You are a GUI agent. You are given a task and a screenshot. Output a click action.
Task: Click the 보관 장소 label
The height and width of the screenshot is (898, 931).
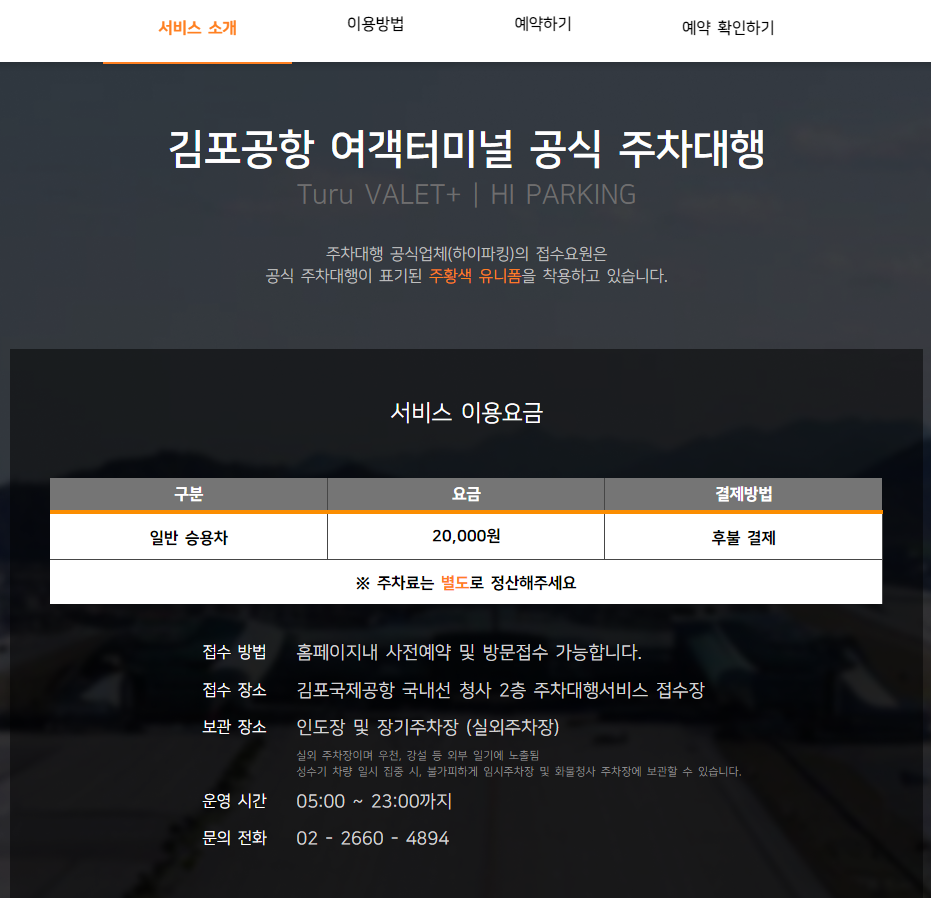coord(235,727)
